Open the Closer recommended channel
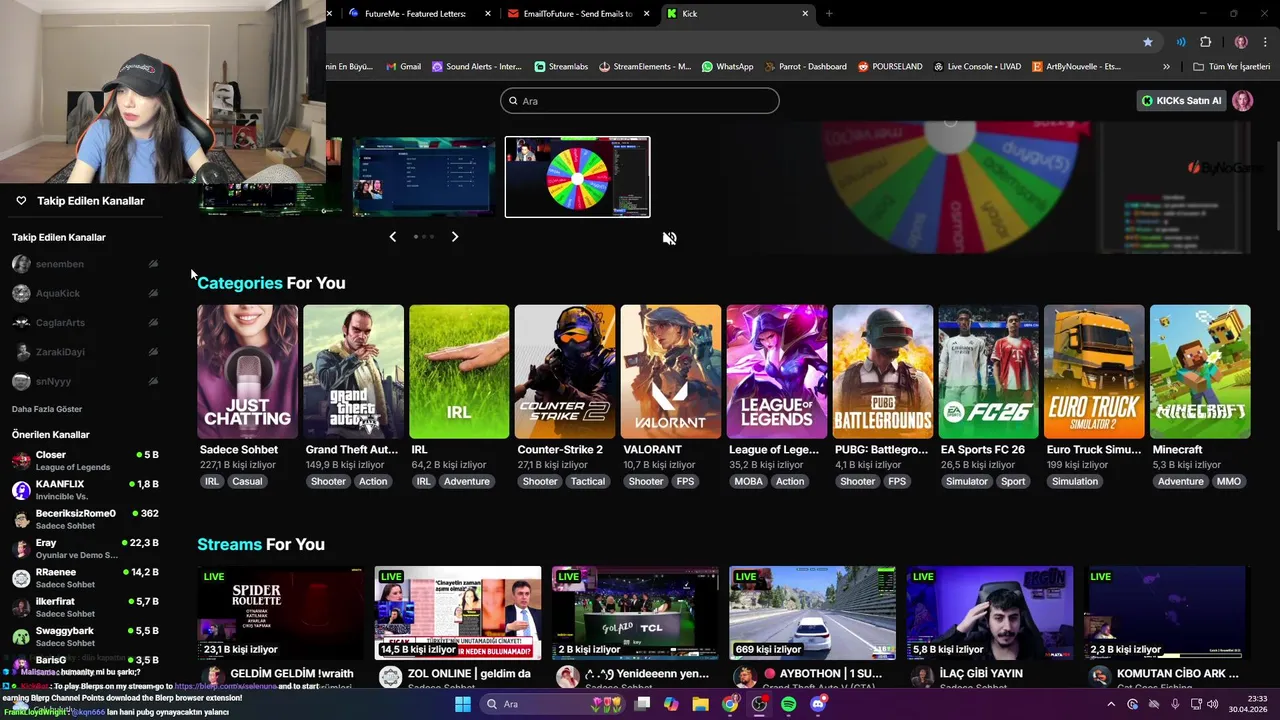Screen dimensions: 1280x720 pyautogui.click(x=85, y=460)
